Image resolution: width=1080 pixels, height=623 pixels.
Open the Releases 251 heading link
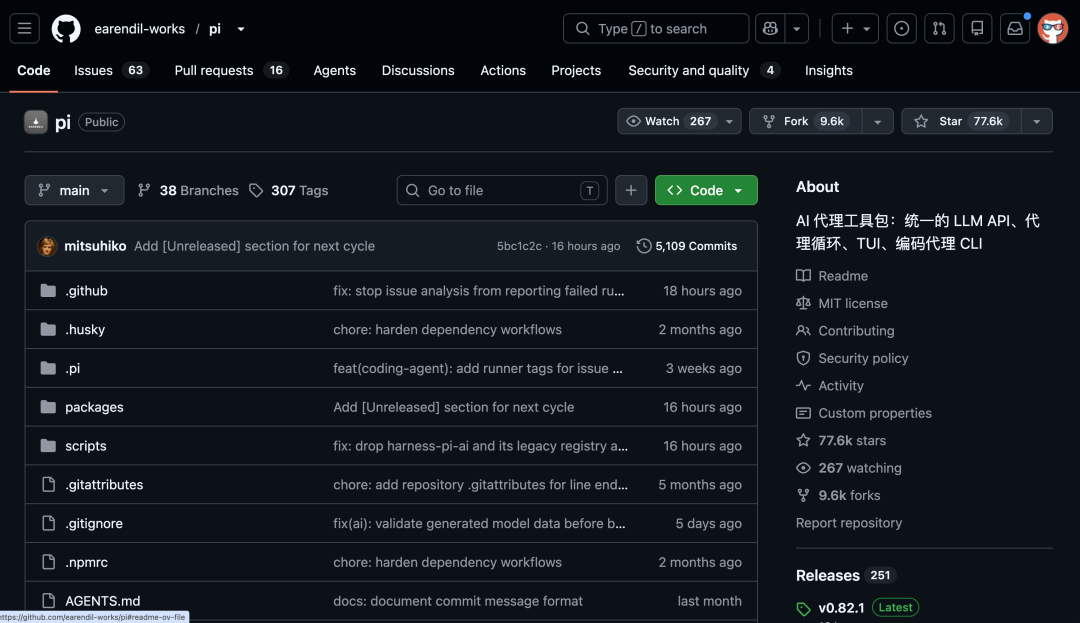(x=845, y=575)
